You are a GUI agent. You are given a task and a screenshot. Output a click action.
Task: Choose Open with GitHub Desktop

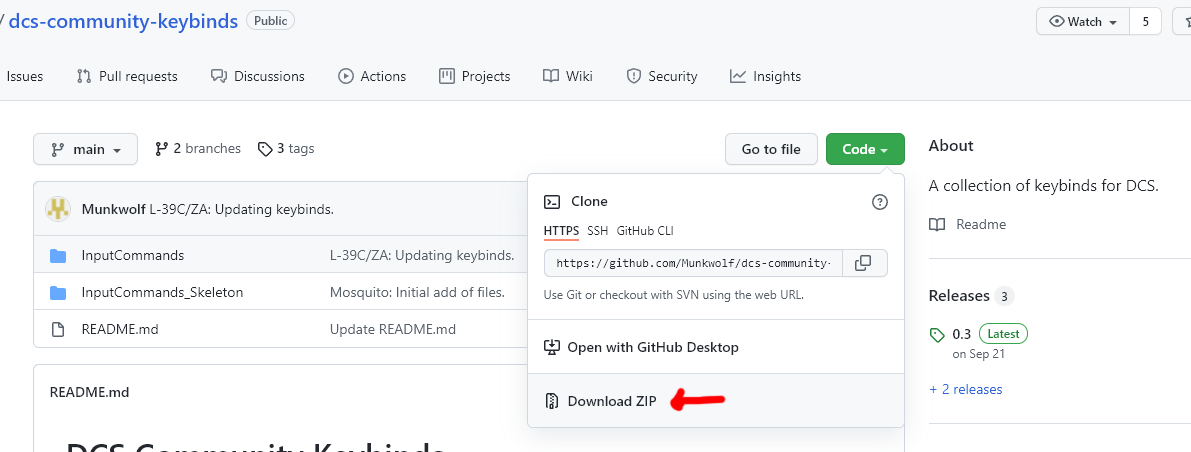[716, 347]
